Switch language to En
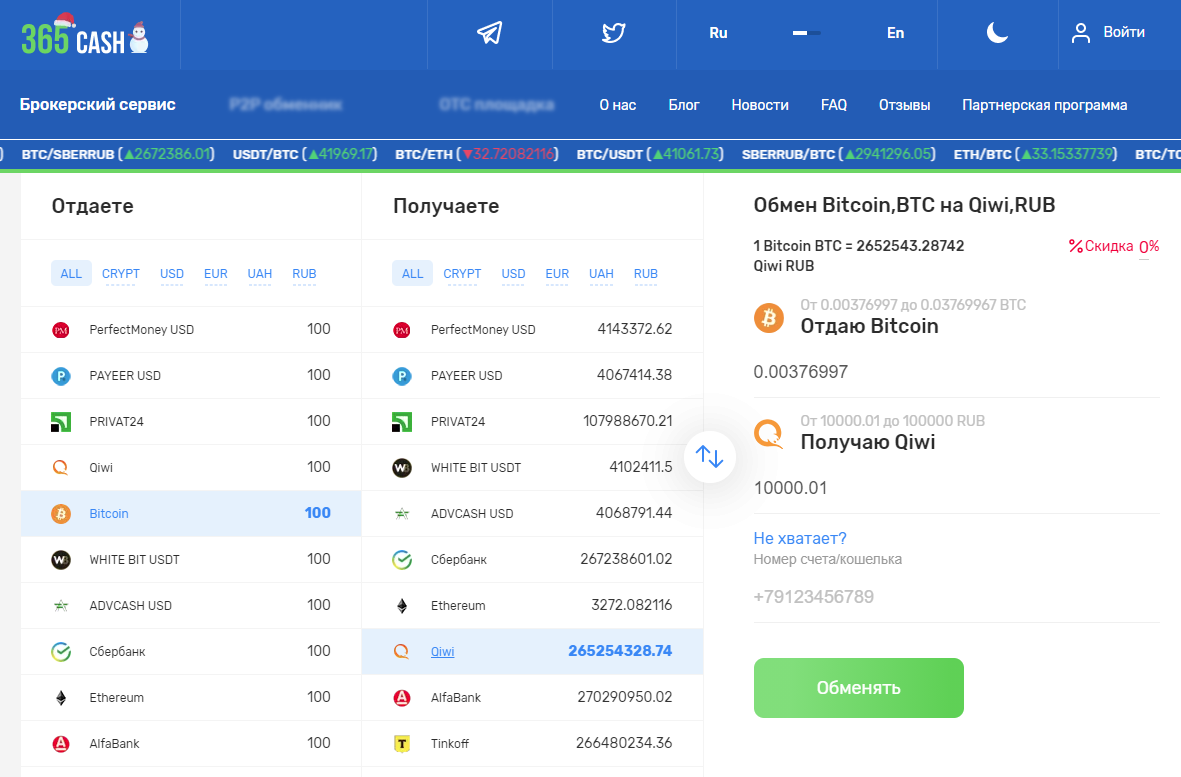1181x777 pixels. pyautogui.click(x=895, y=33)
